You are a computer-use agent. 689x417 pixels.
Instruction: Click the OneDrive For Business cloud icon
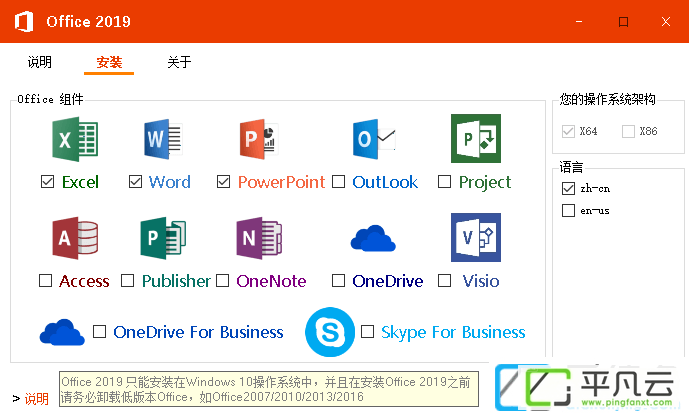pos(62,332)
